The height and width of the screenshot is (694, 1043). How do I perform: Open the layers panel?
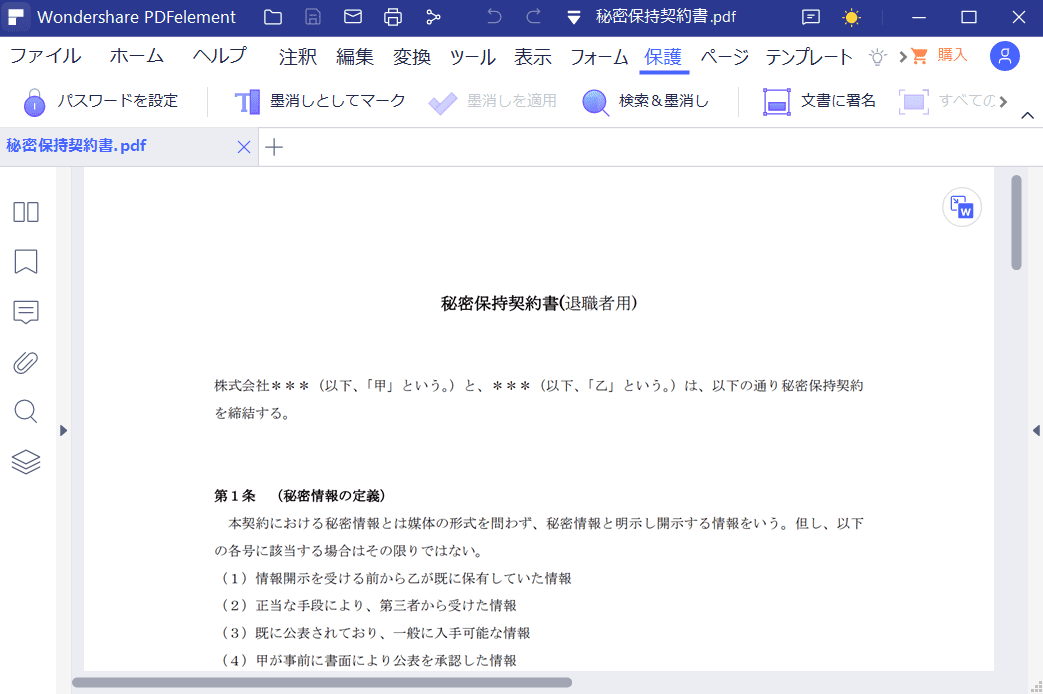(25, 461)
